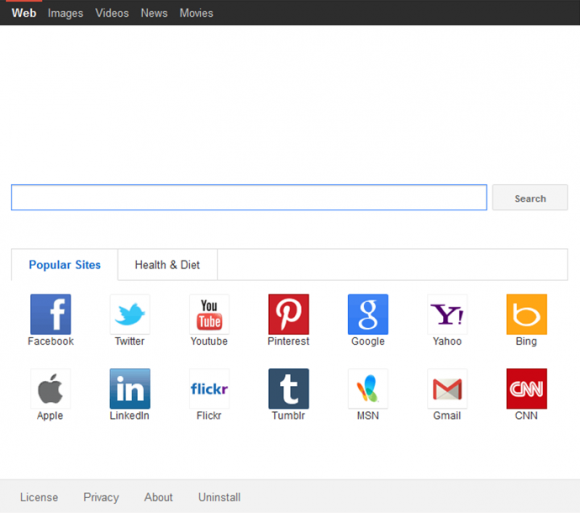Viewport: 580px width, 513px height.
Task: Click the Pinterest text label
Action: click(x=289, y=341)
